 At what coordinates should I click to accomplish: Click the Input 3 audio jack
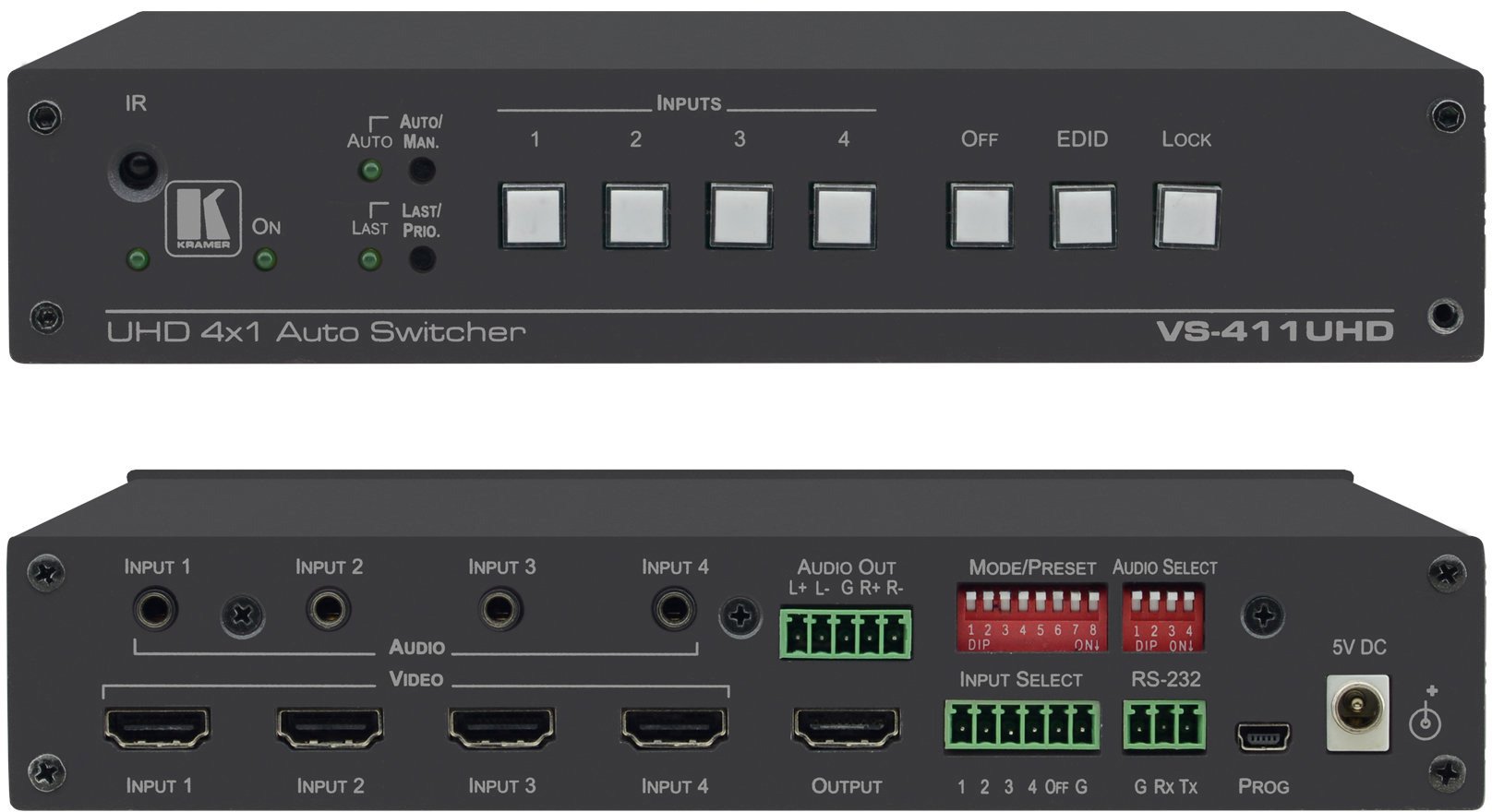(501, 609)
